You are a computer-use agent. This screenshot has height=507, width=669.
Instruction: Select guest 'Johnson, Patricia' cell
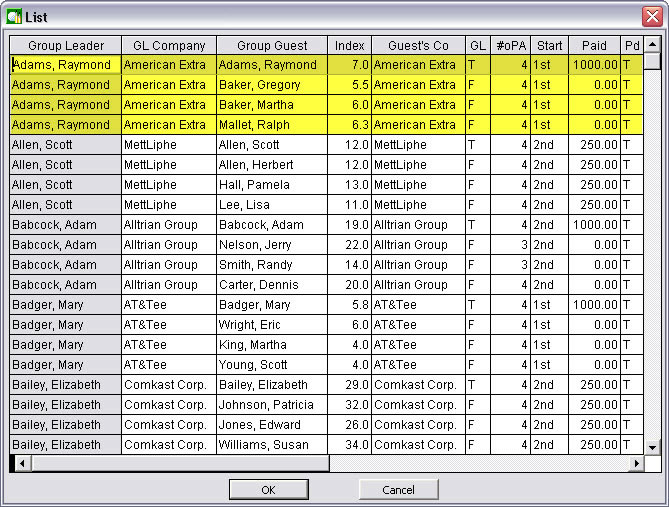pos(272,405)
